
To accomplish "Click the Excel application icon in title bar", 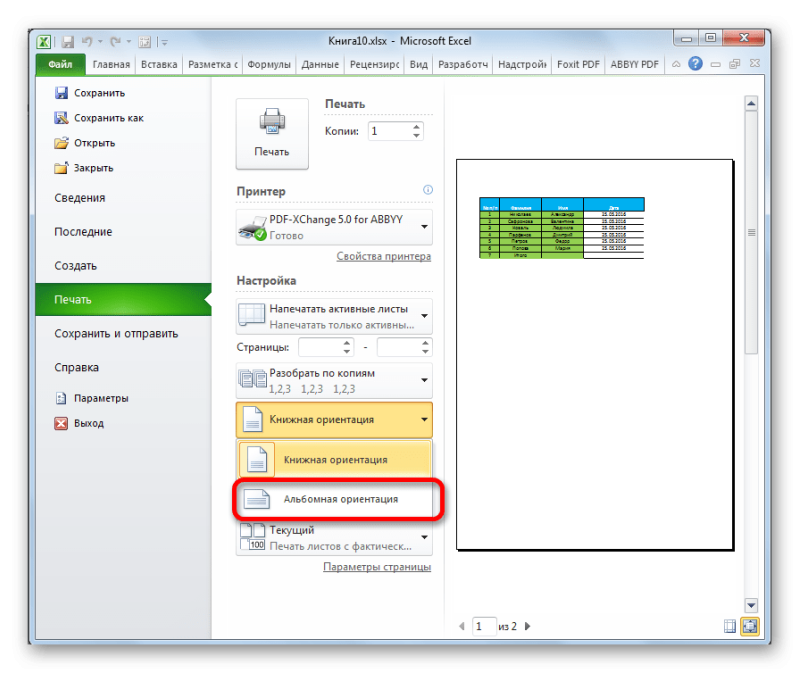I will (x=44, y=41).
